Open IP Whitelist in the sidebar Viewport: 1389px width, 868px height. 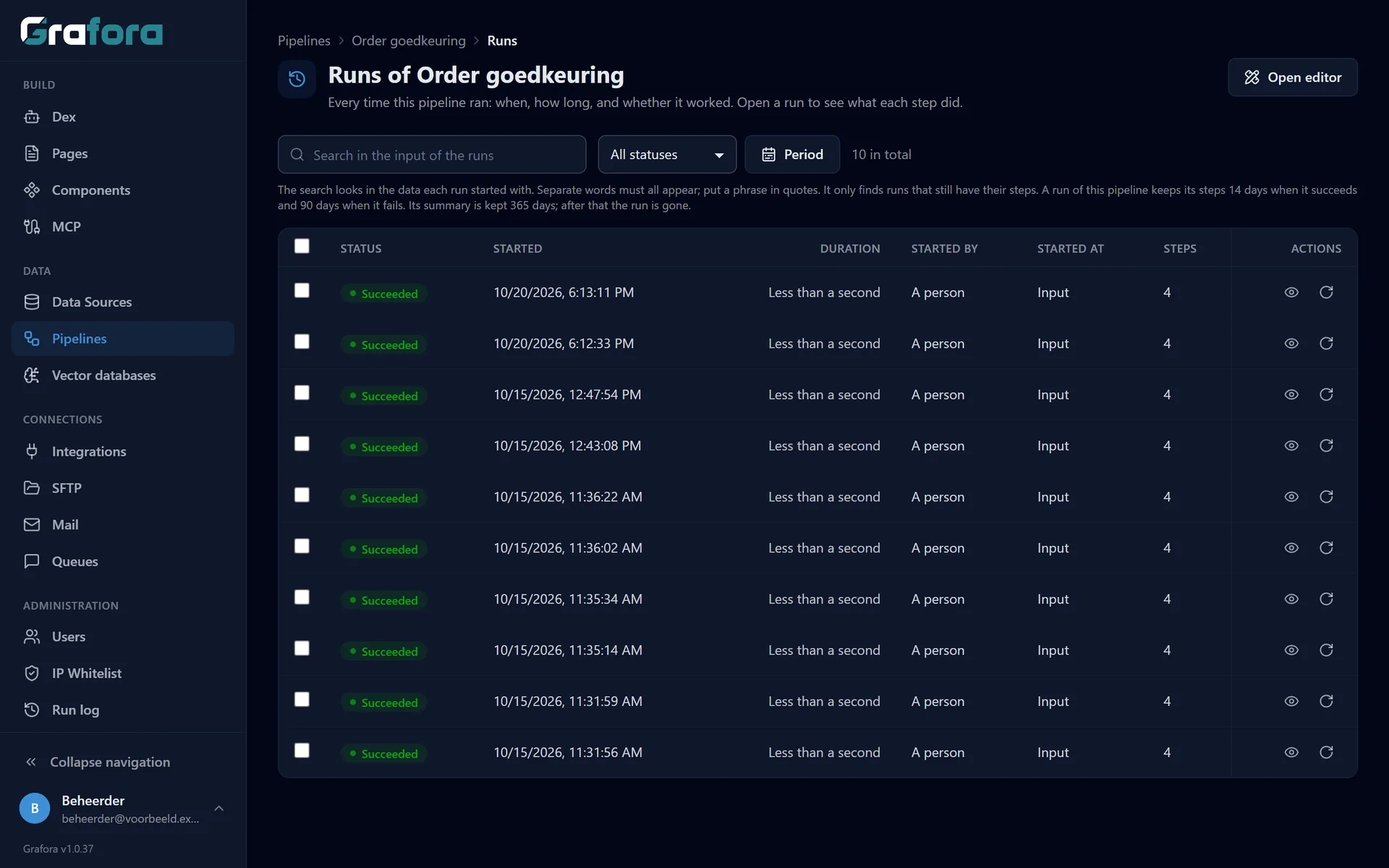click(123, 673)
